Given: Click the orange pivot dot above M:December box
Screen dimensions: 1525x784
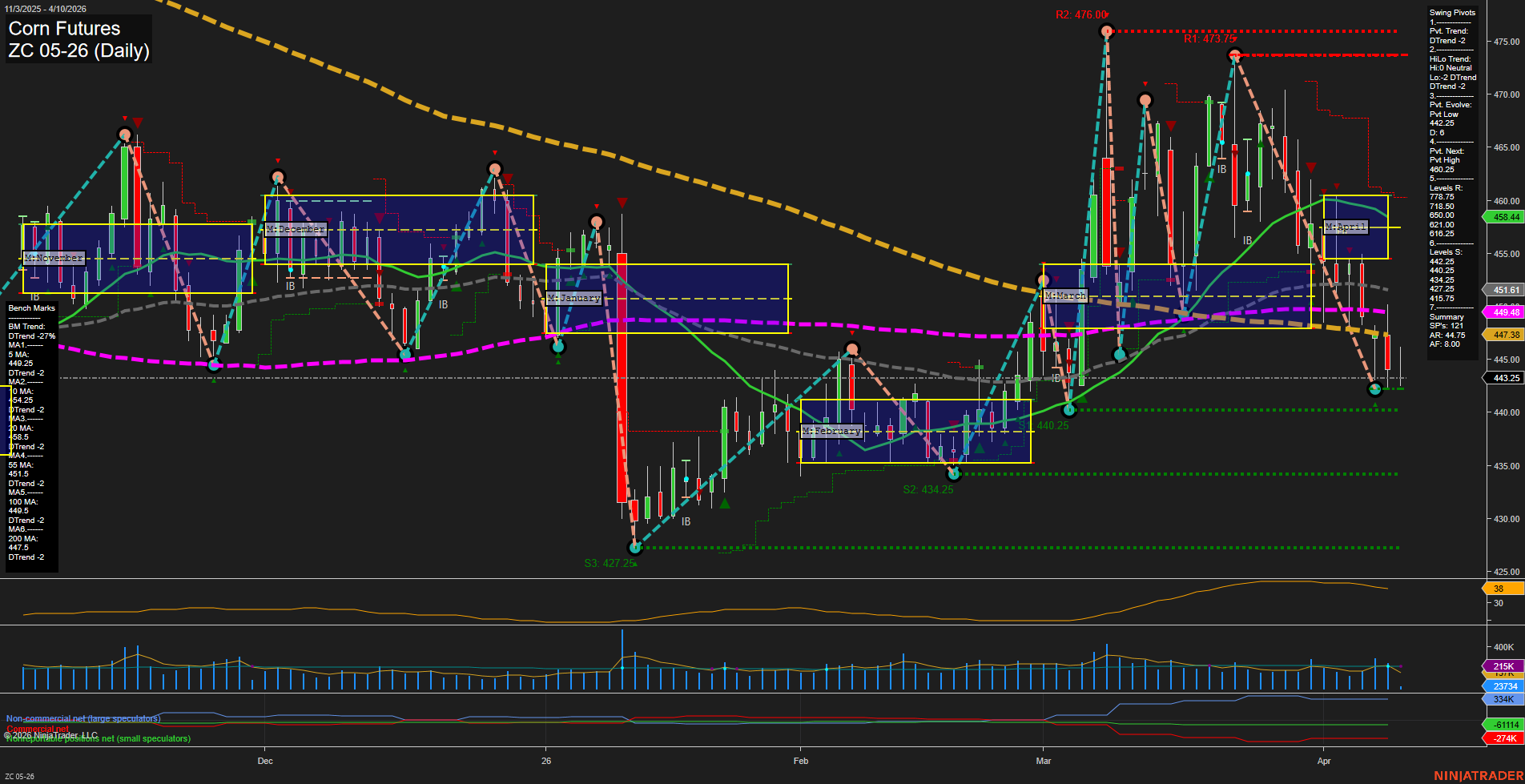Looking at the screenshot, I should click(277, 176).
